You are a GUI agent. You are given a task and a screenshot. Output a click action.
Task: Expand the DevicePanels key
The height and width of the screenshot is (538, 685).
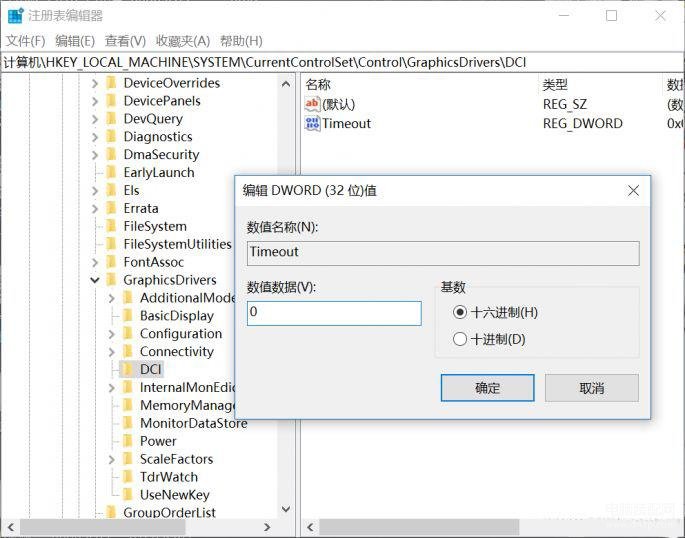(x=95, y=101)
